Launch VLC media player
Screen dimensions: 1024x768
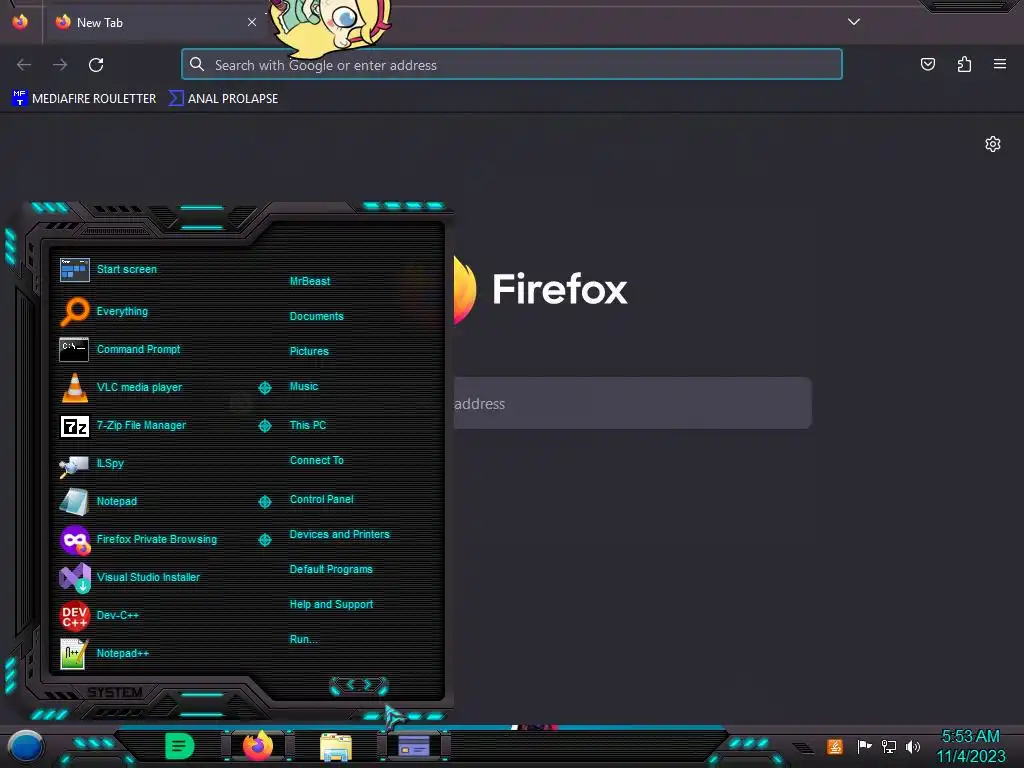pyautogui.click(x=121, y=387)
